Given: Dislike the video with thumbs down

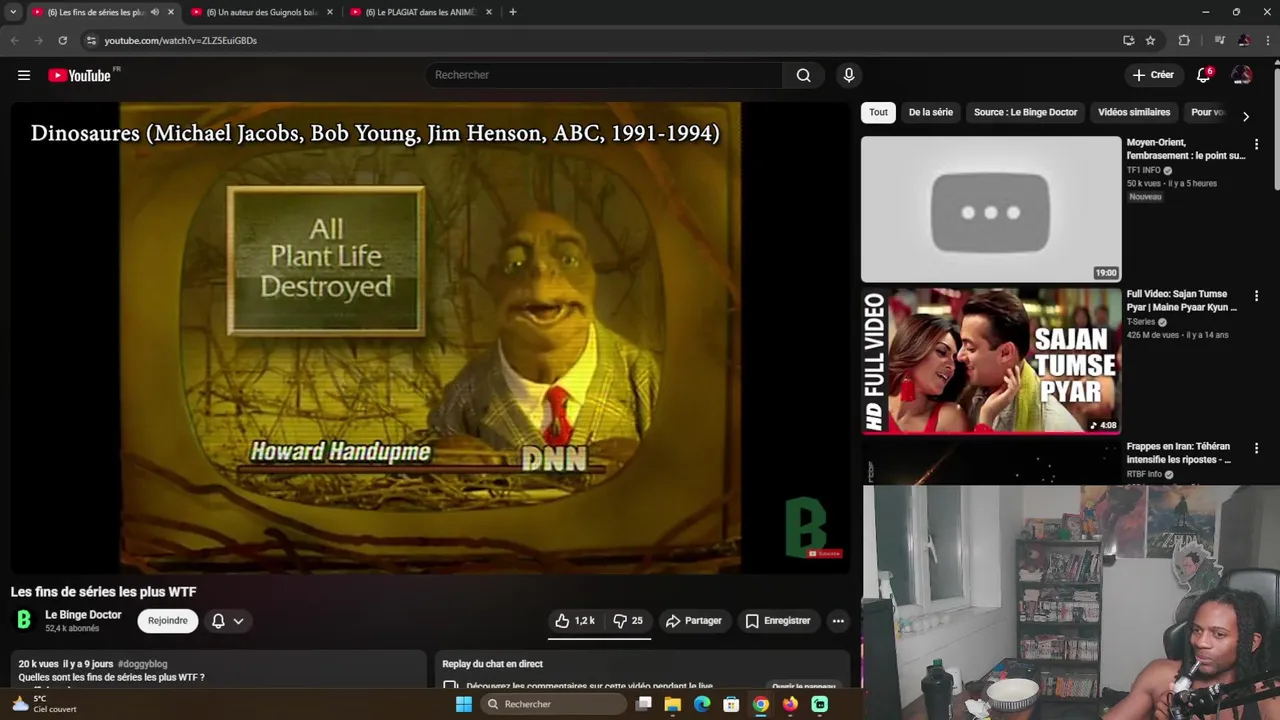Looking at the screenshot, I should pos(628,621).
